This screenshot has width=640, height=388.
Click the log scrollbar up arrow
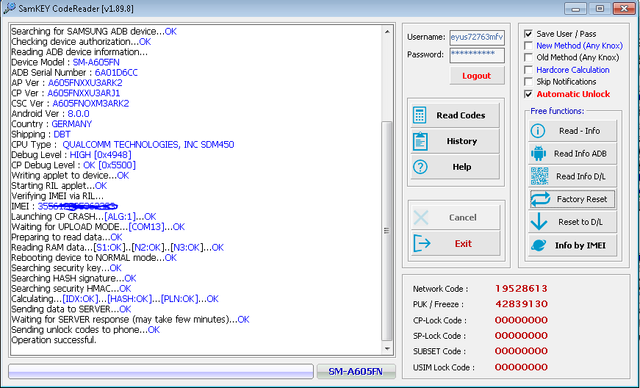click(387, 31)
